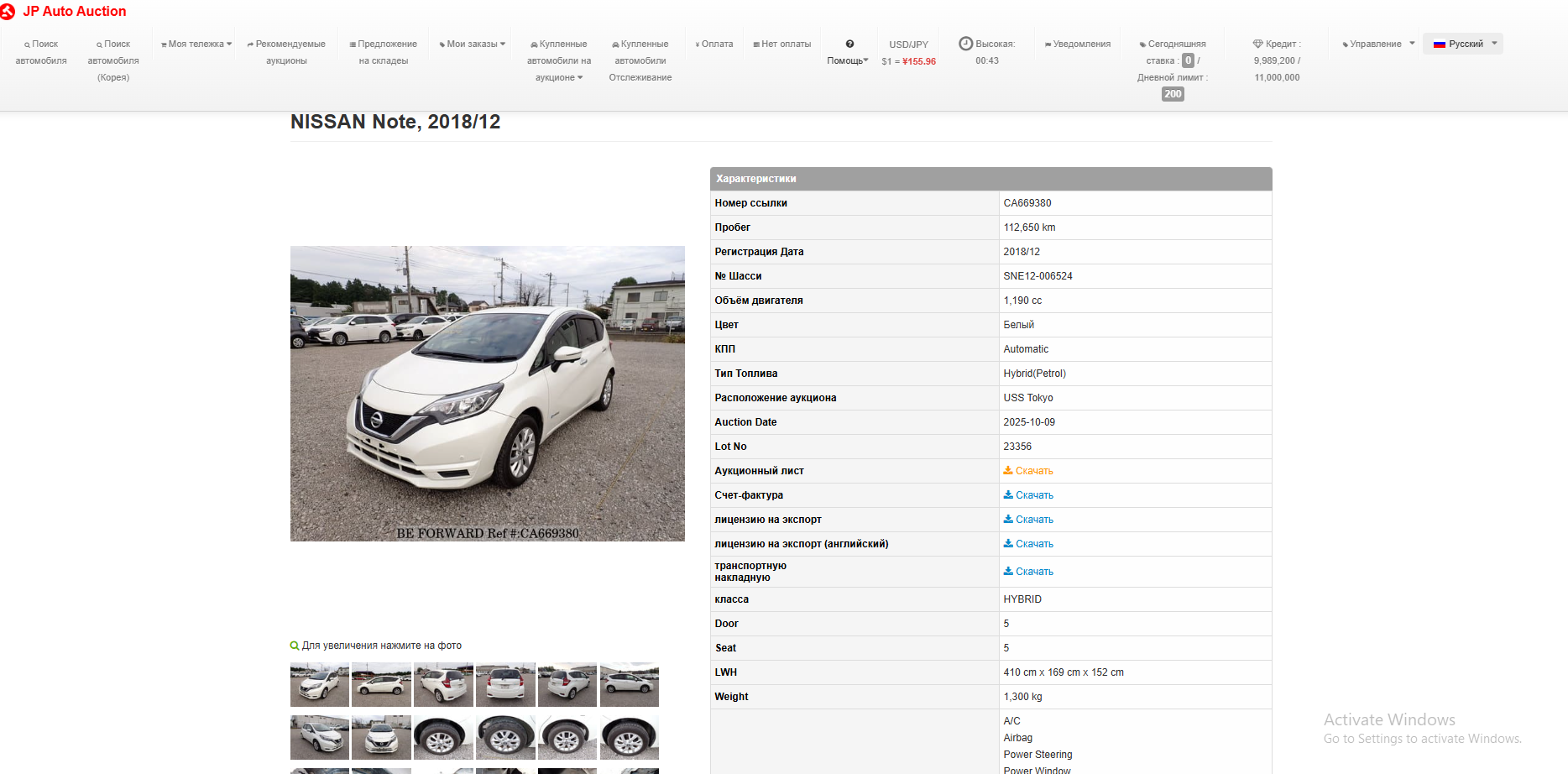Select reference number CA669380 in the table

click(x=1027, y=203)
